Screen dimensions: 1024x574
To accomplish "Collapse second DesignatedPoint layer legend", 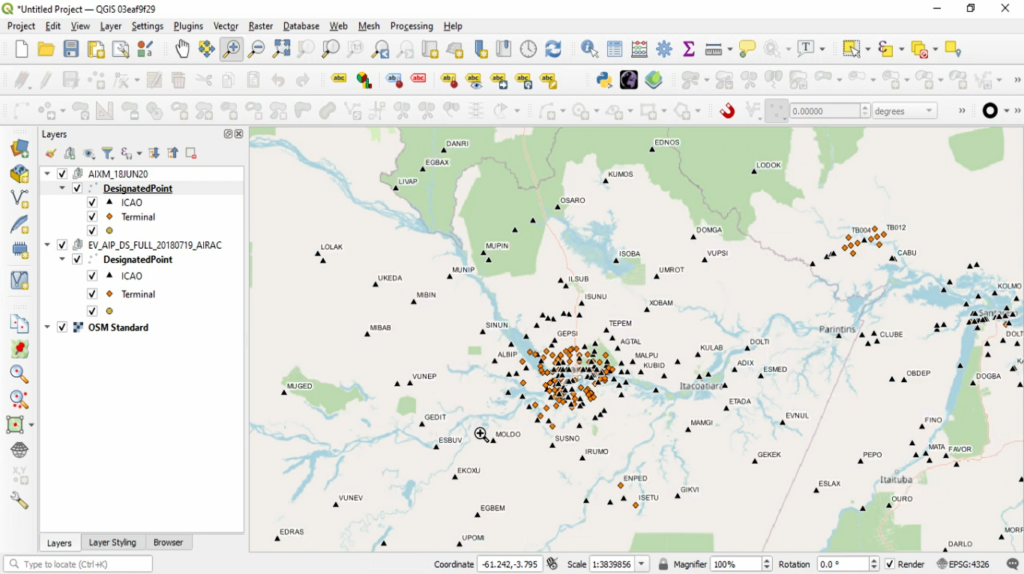I will [62, 259].
